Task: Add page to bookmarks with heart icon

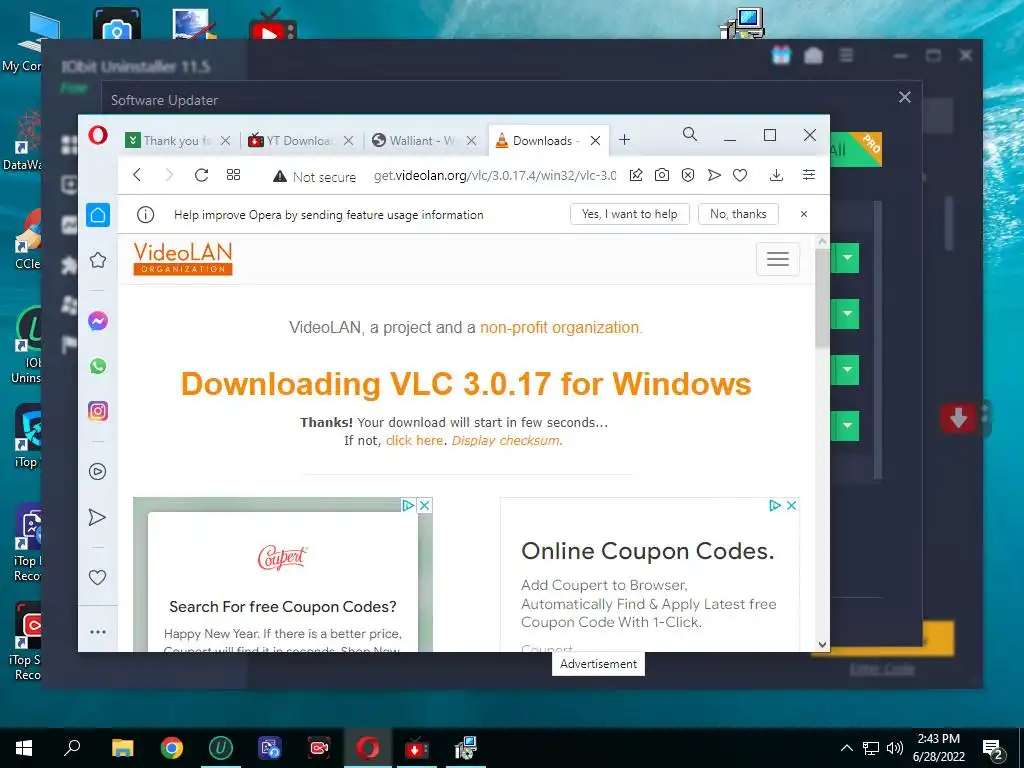Action: point(740,175)
